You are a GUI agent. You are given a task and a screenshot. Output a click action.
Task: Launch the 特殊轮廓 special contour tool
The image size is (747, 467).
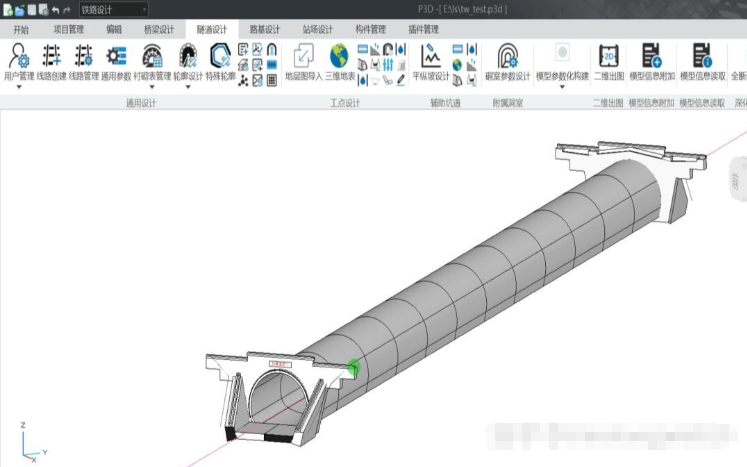pyautogui.click(x=220, y=58)
